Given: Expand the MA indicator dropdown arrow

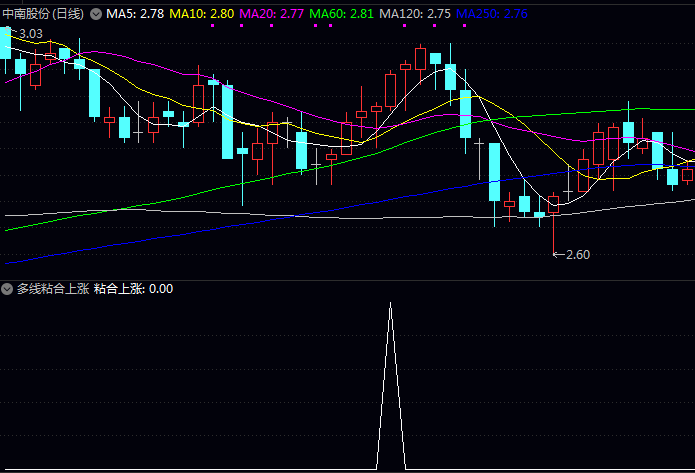Looking at the screenshot, I should click(x=96, y=14).
